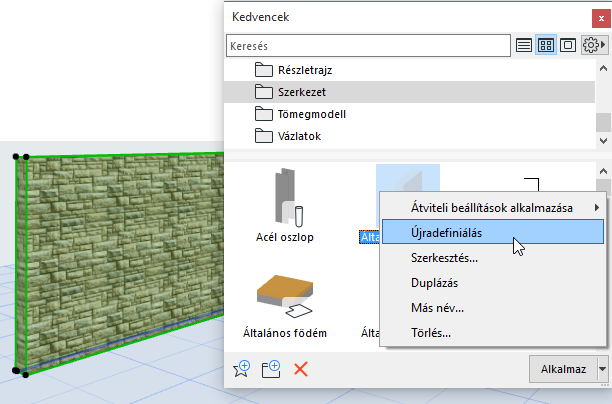Select the Részletrajz folder
Viewport: 612px width, 404px height.
[x=409, y=70]
